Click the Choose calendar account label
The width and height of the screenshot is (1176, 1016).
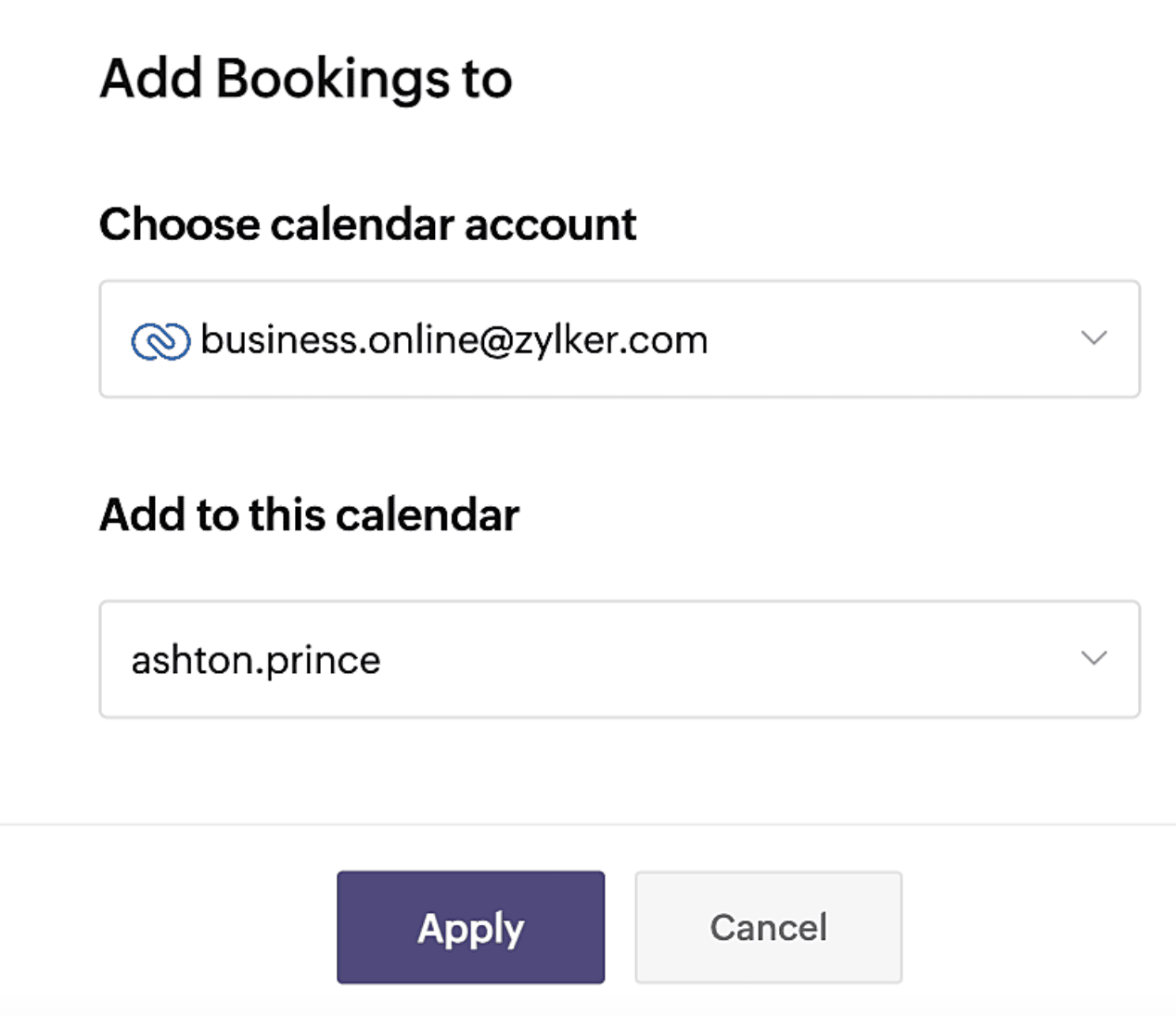368,224
